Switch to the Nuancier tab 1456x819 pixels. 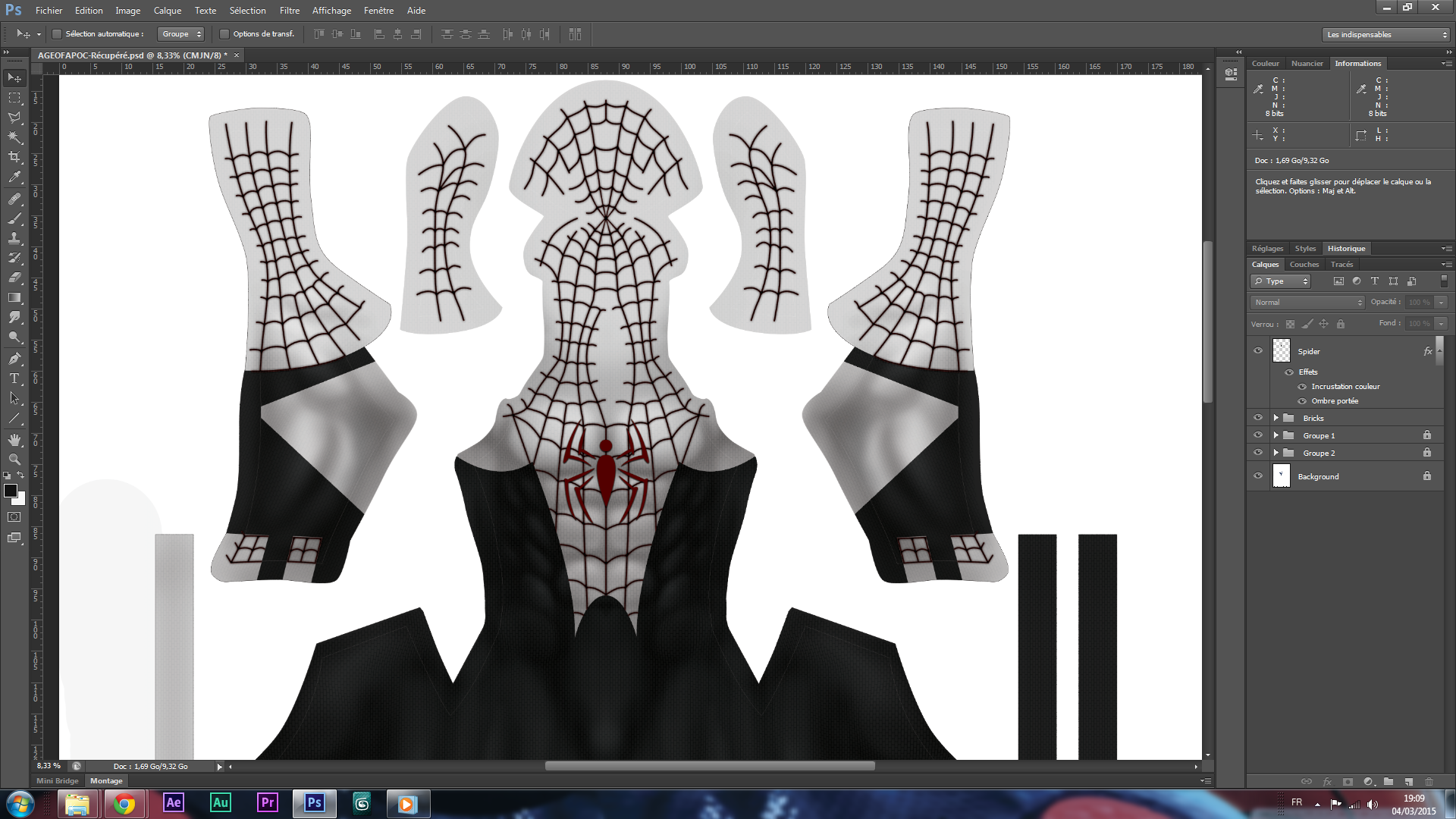point(1307,64)
